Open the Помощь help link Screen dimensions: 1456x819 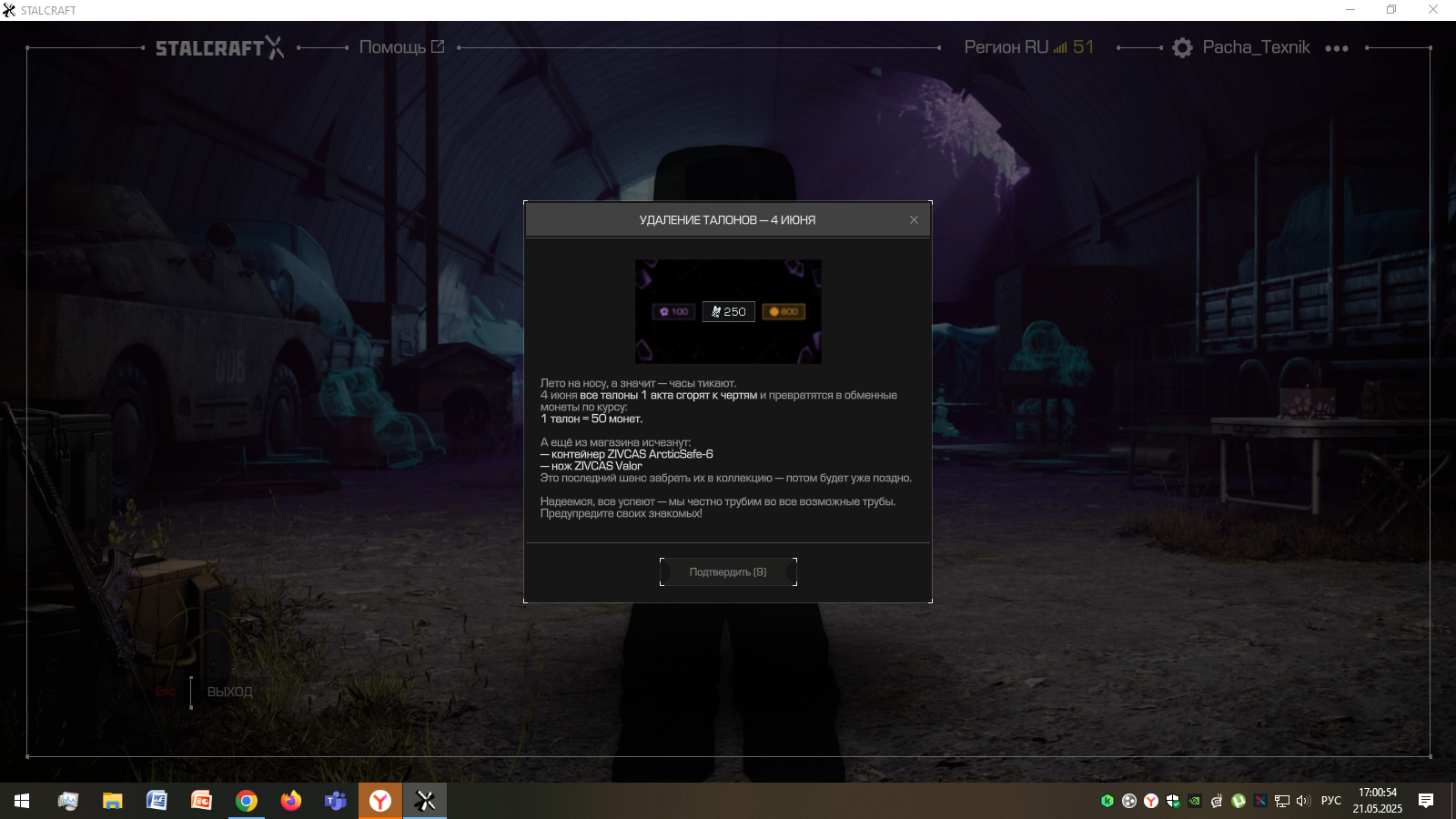pyautogui.click(x=401, y=47)
